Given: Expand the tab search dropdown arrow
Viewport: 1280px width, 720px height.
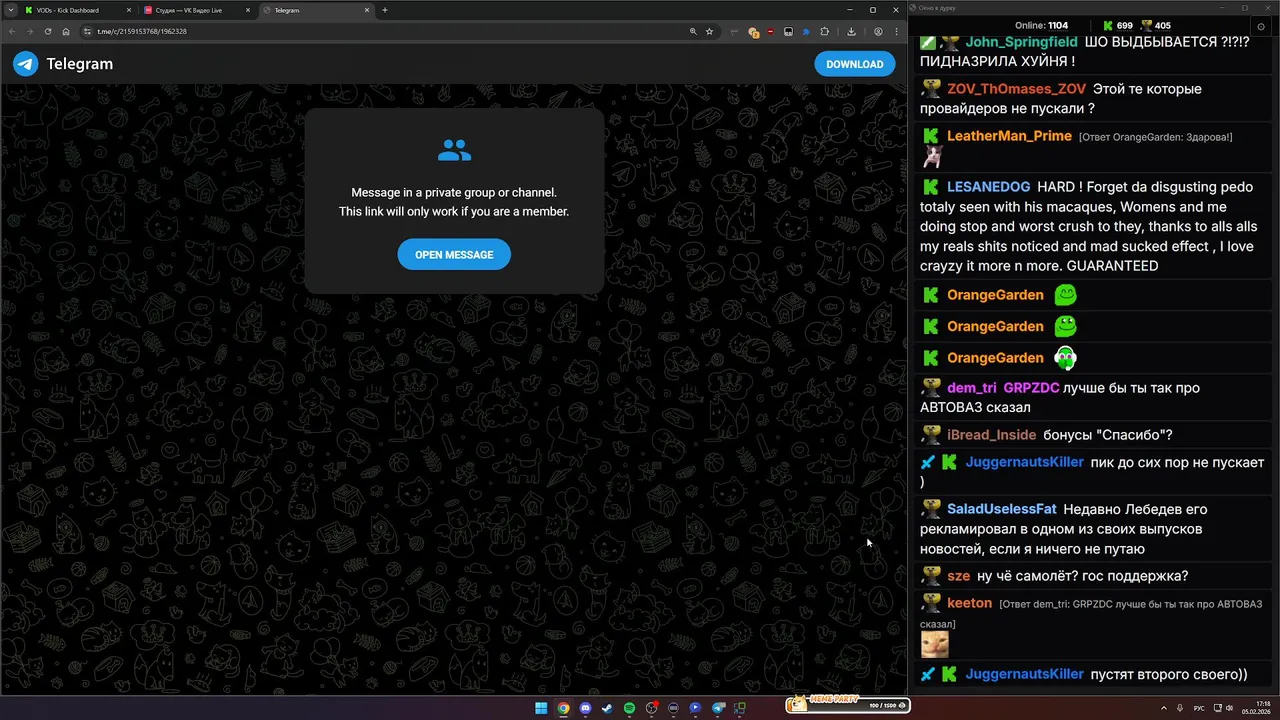Looking at the screenshot, I should 10,10.
